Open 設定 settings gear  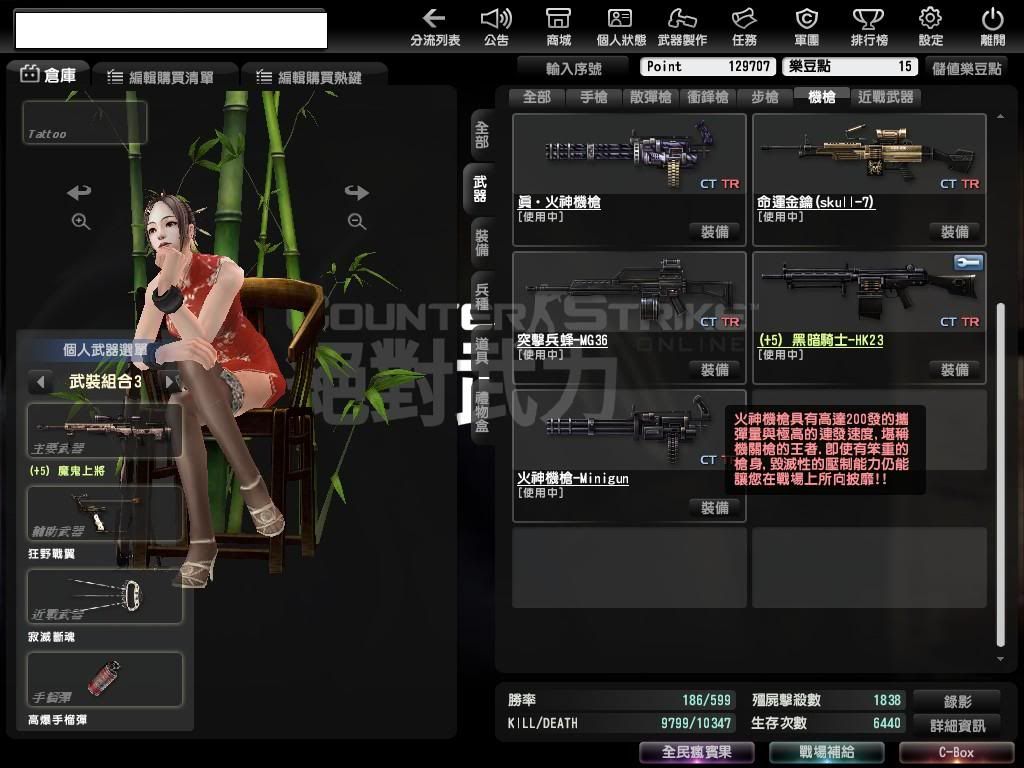point(931,27)
